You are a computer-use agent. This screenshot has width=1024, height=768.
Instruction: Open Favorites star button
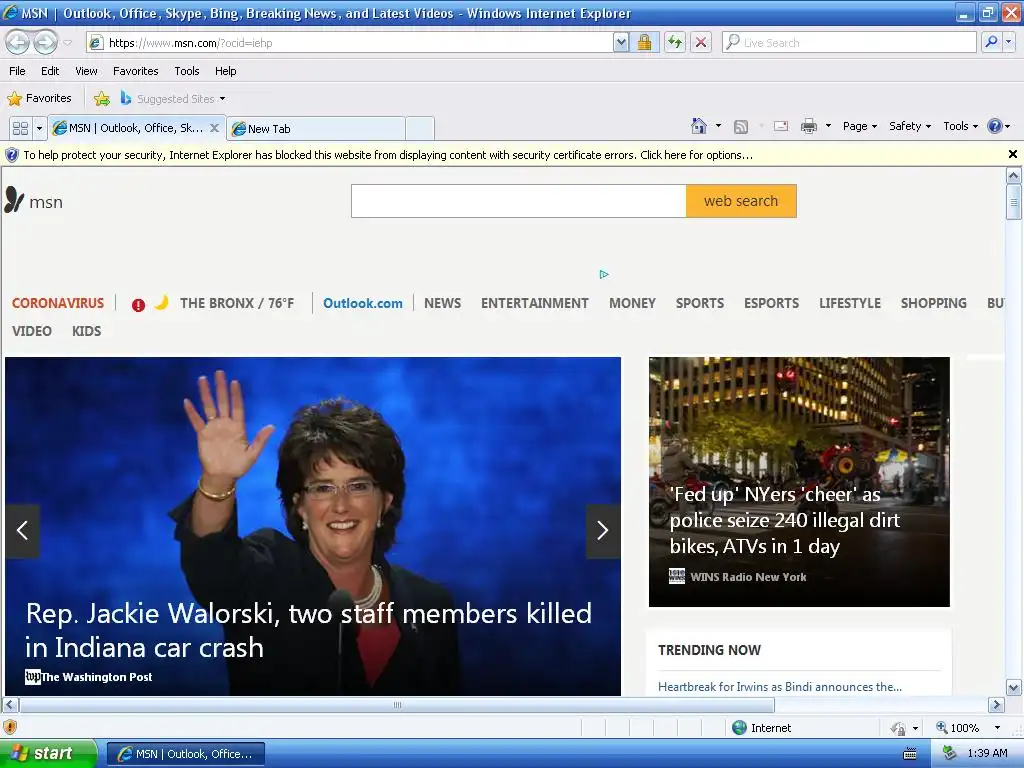(39, 98)
